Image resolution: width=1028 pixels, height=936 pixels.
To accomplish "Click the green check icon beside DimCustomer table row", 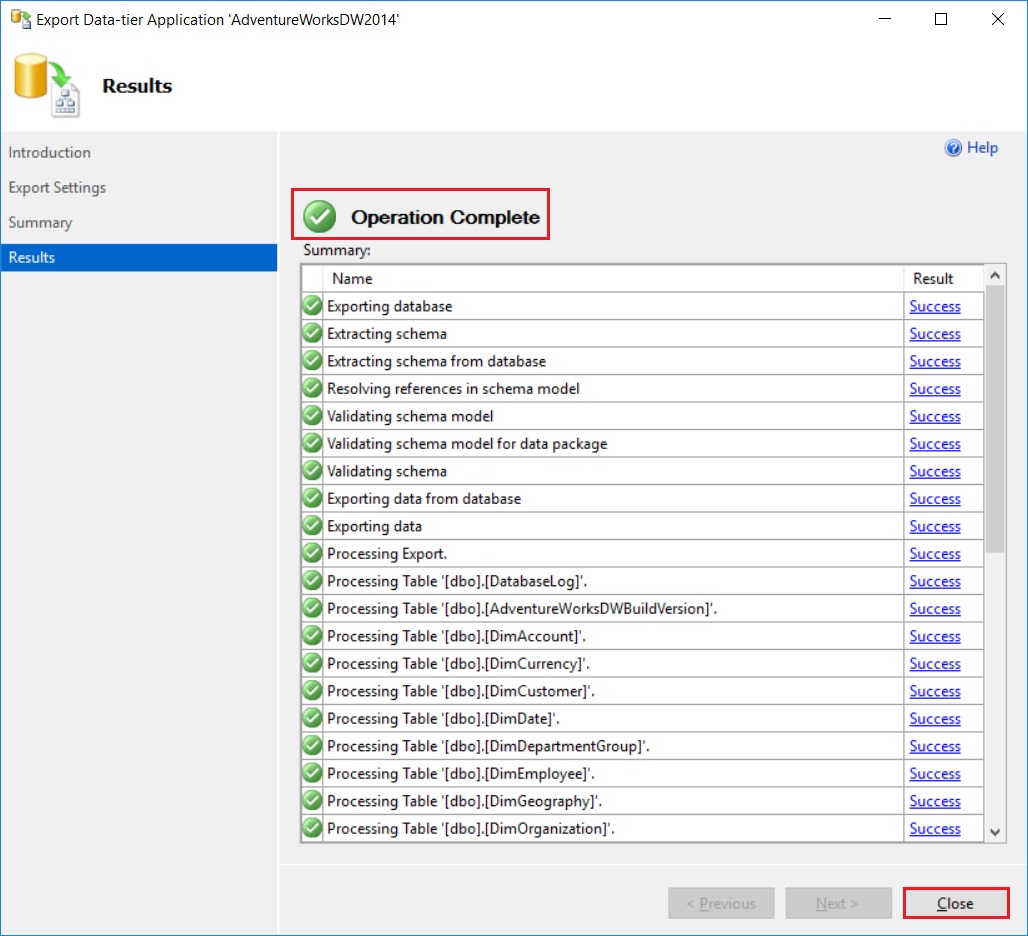I will 313,691.
